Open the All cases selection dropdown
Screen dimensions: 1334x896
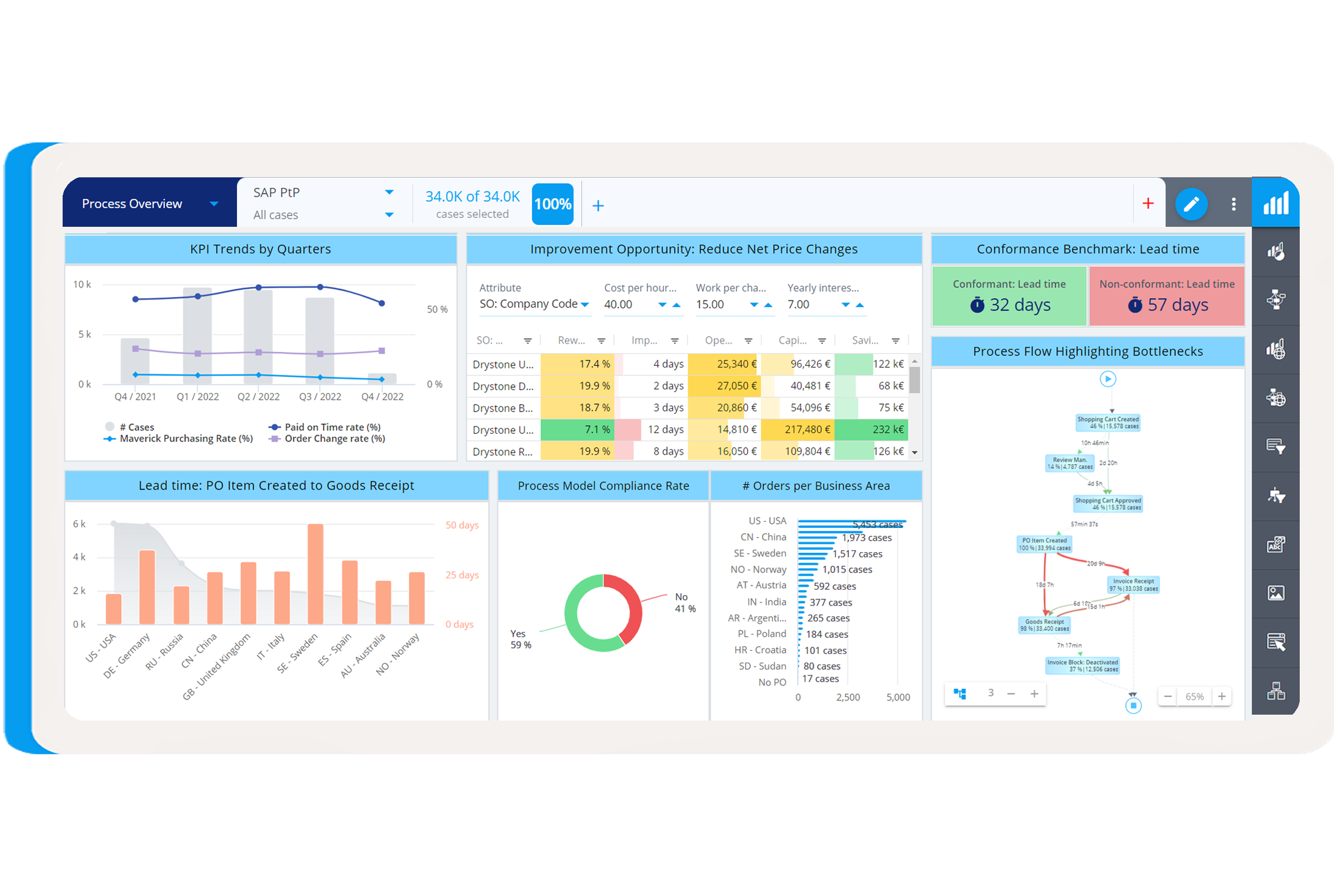pos(389,214)
